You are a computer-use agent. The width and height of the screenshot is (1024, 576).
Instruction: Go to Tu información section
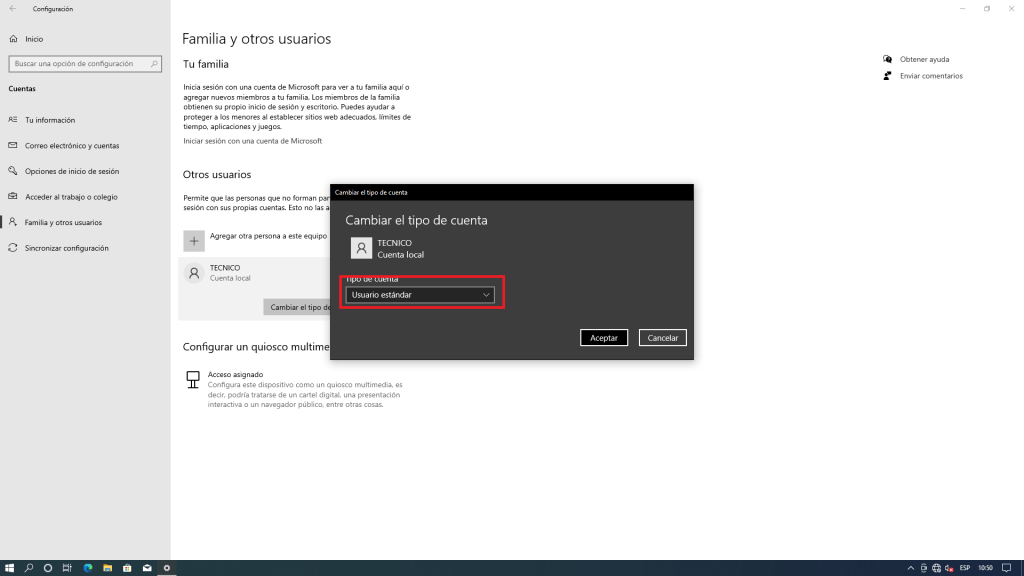[50, 120]
